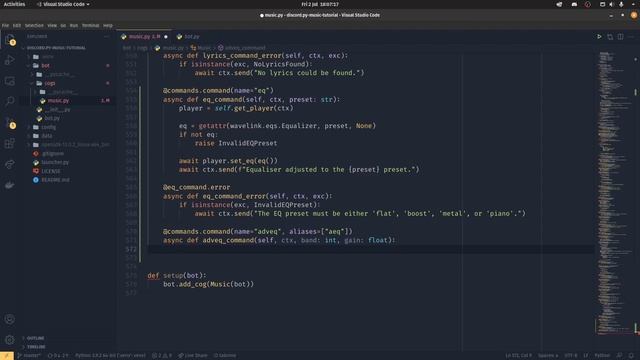The image size is (640, 360).
Task: Click the Visual Studio Code tray icon
Action: pyautogui.click(x=559, y=4)
